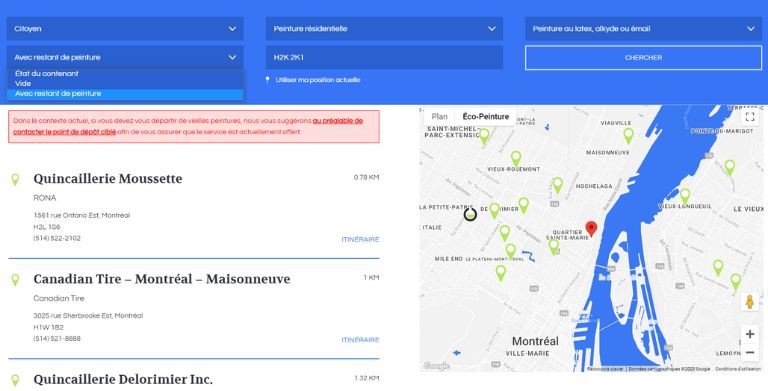
Task: Open Quincaillerie Moussette ITINÉRAIRE link
Action: click(360, 240)
